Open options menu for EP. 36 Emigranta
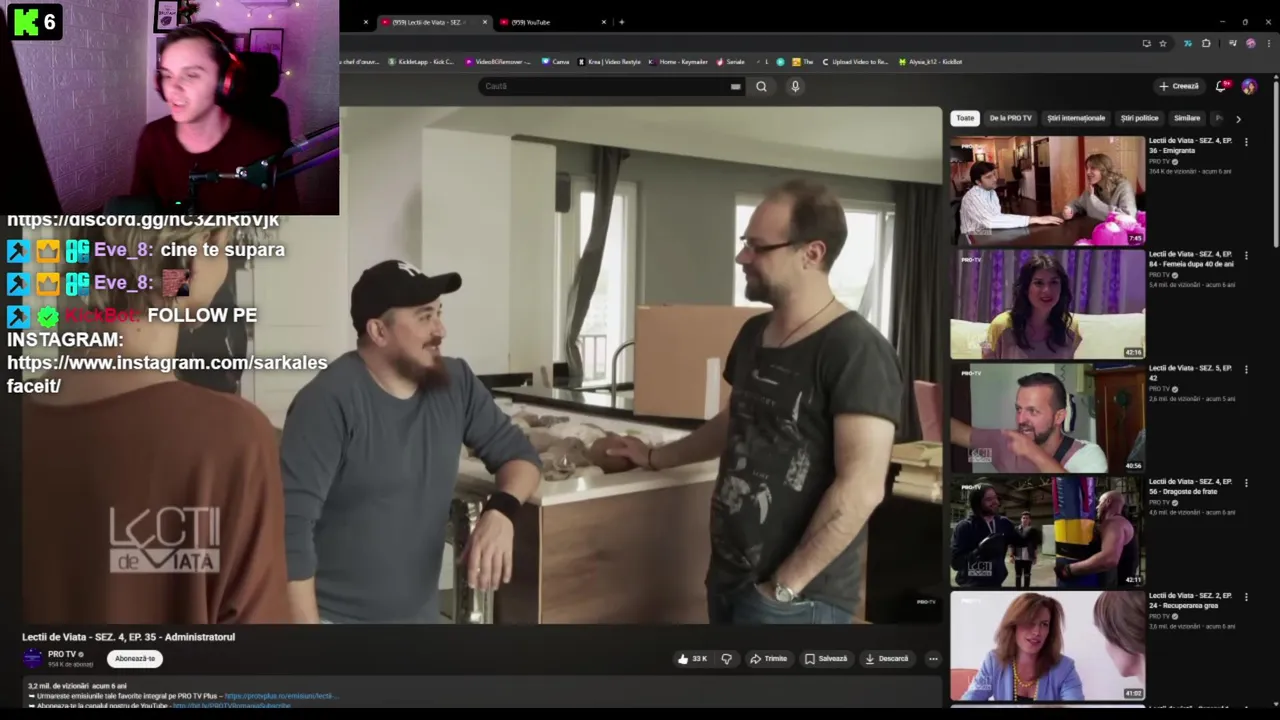 (1246, 142)
